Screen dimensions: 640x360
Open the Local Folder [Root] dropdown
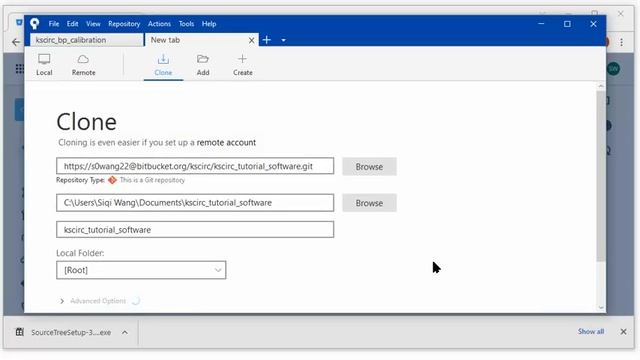pos(141,270)
